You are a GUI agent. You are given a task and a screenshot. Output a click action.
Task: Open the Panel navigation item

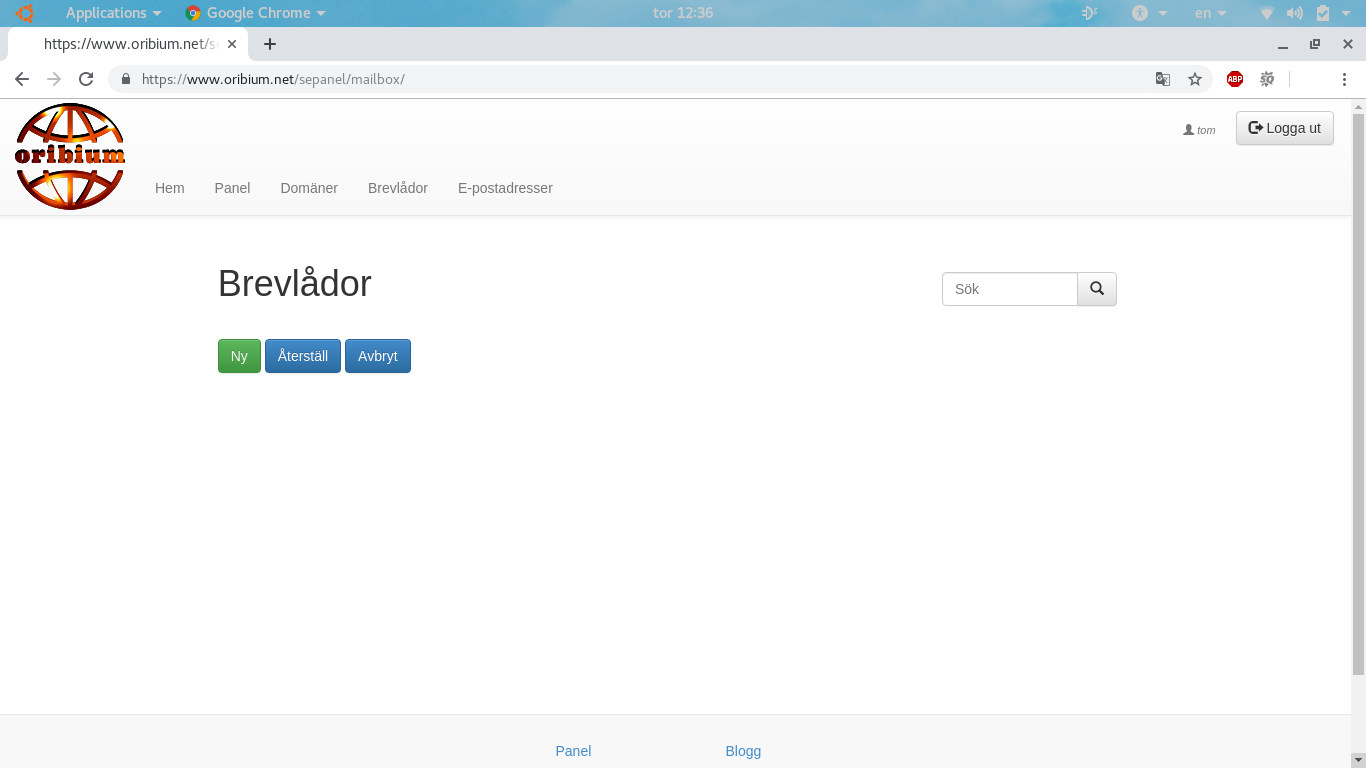pos(232,188)
